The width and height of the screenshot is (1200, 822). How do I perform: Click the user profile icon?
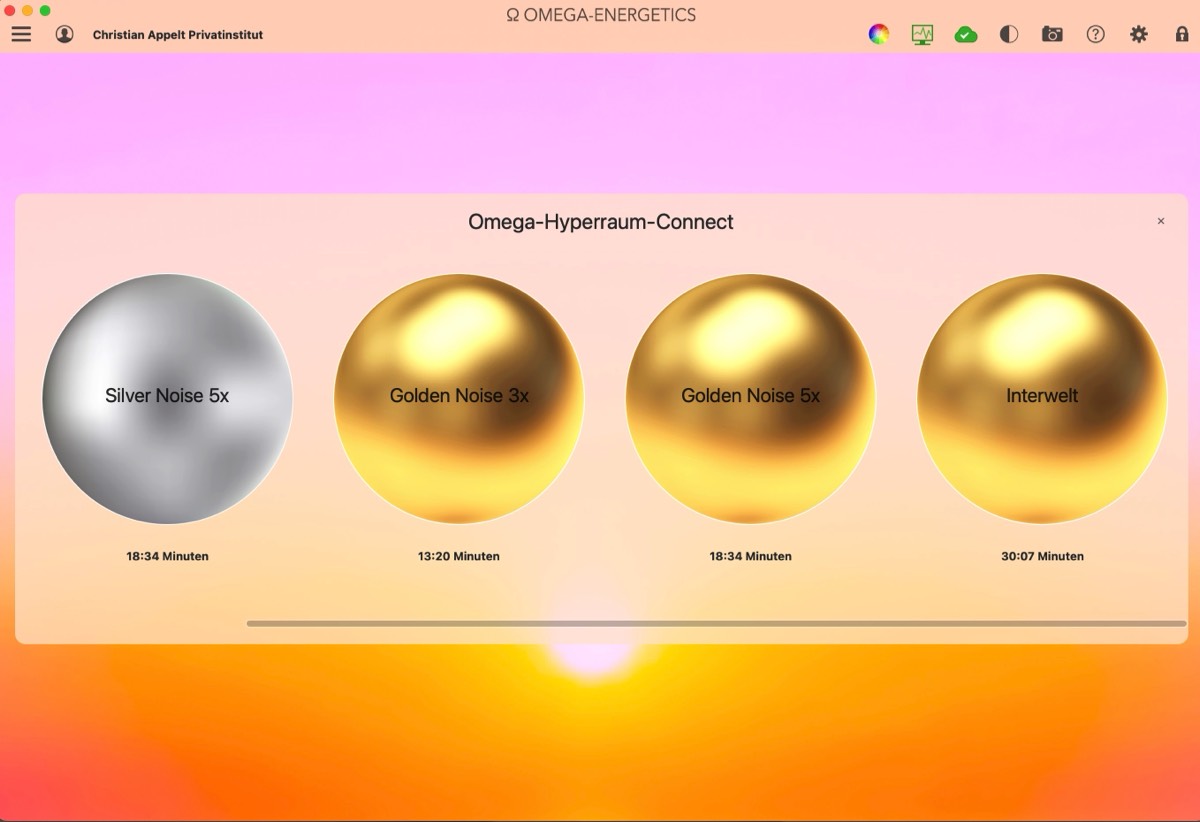tap(65, 34)
